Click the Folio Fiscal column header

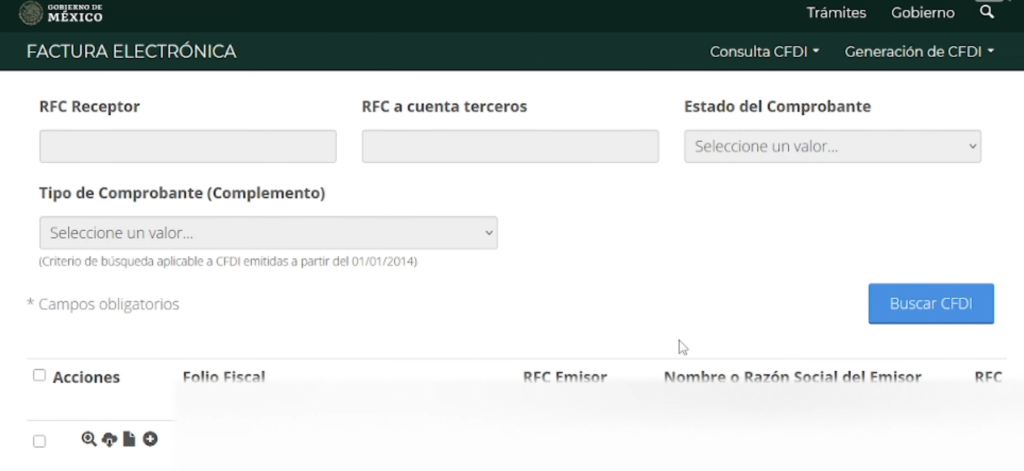click(224, 377)
